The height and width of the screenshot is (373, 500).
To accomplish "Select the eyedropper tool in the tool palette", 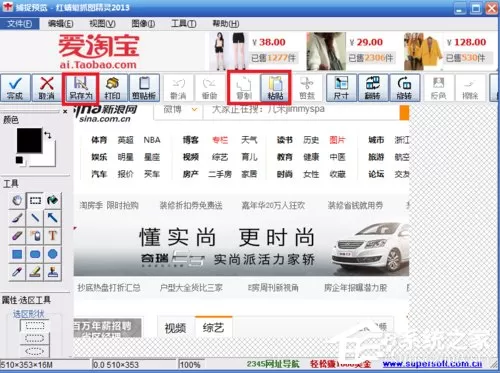I will (x=17, y=272).
